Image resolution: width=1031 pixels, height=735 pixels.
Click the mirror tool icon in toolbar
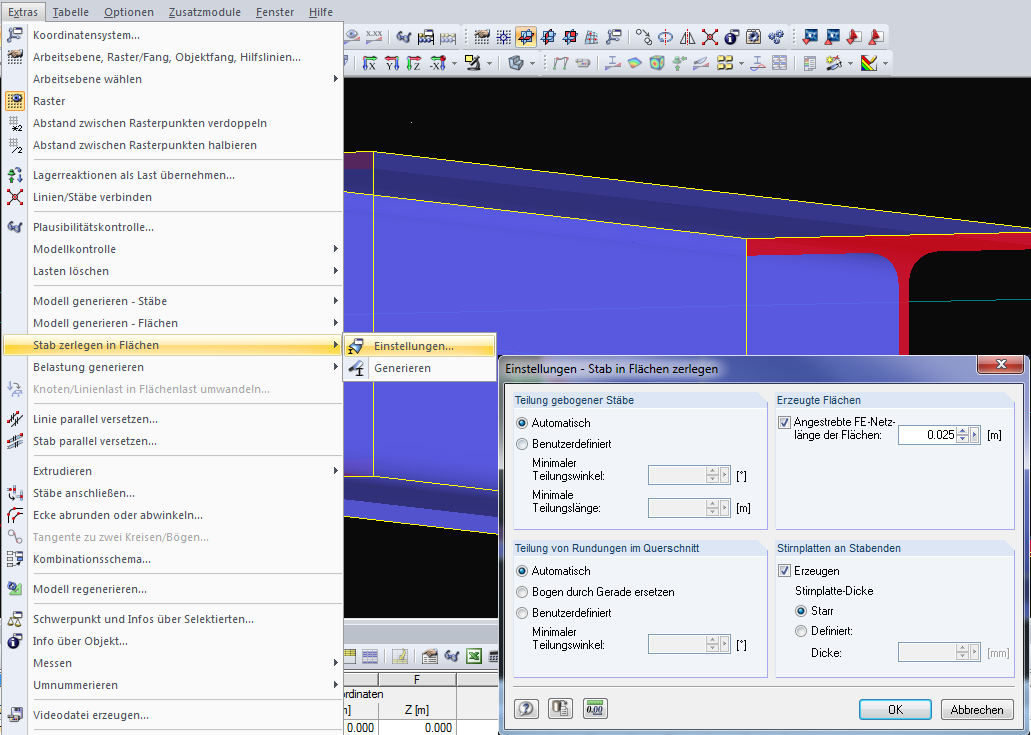pyautogui.click(x=688, y=37)
